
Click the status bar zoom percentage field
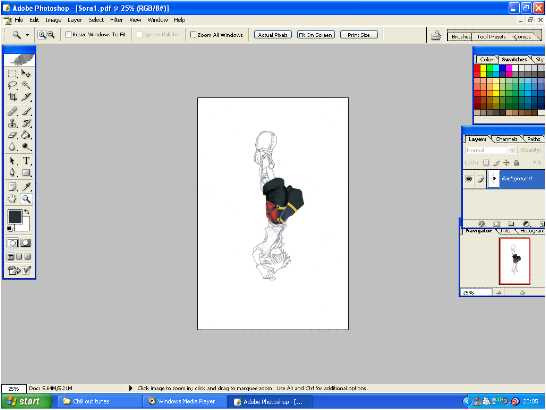click(13, 388)
